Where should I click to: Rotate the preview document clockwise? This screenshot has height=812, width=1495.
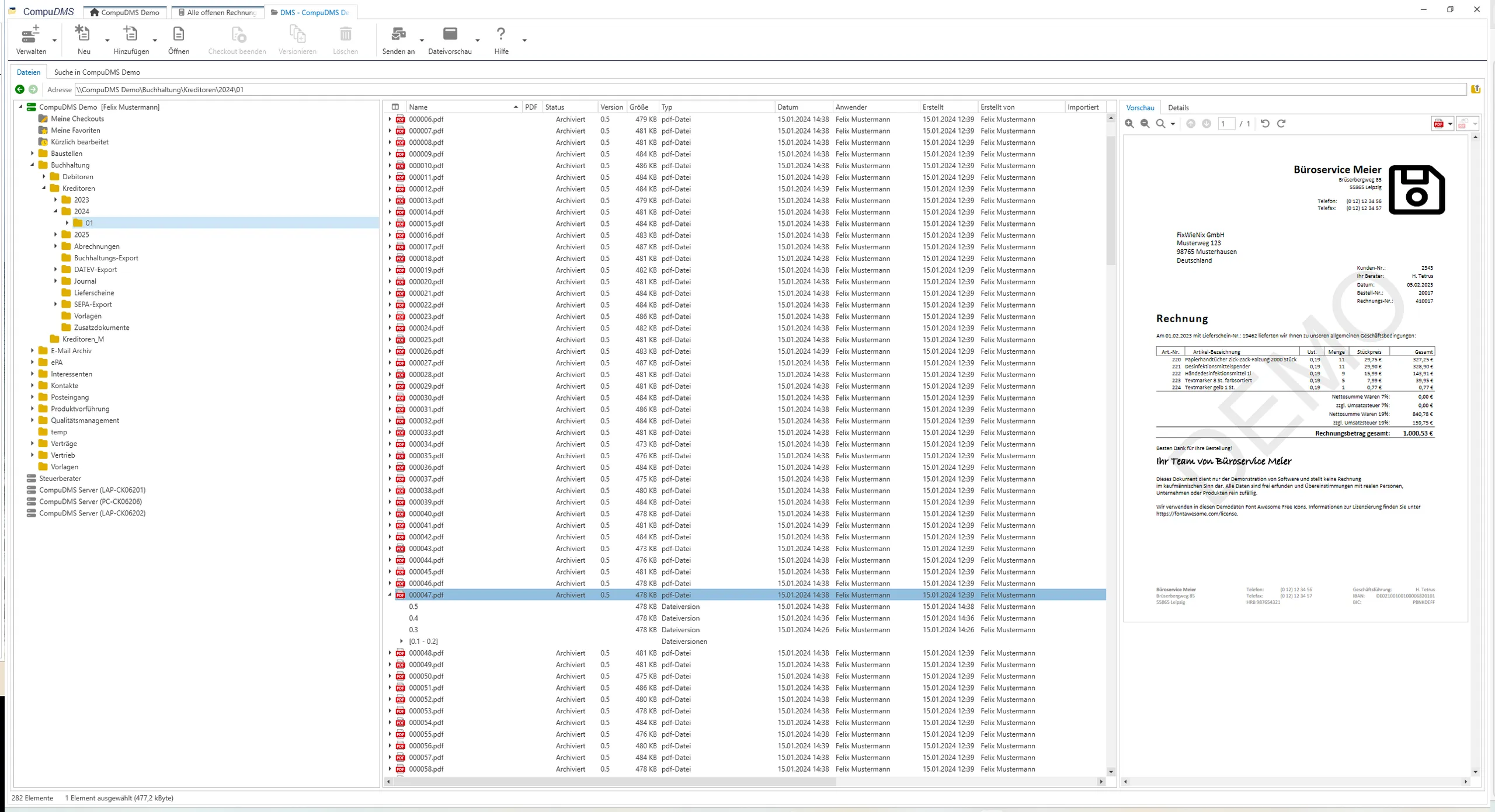coord(1282,123)
